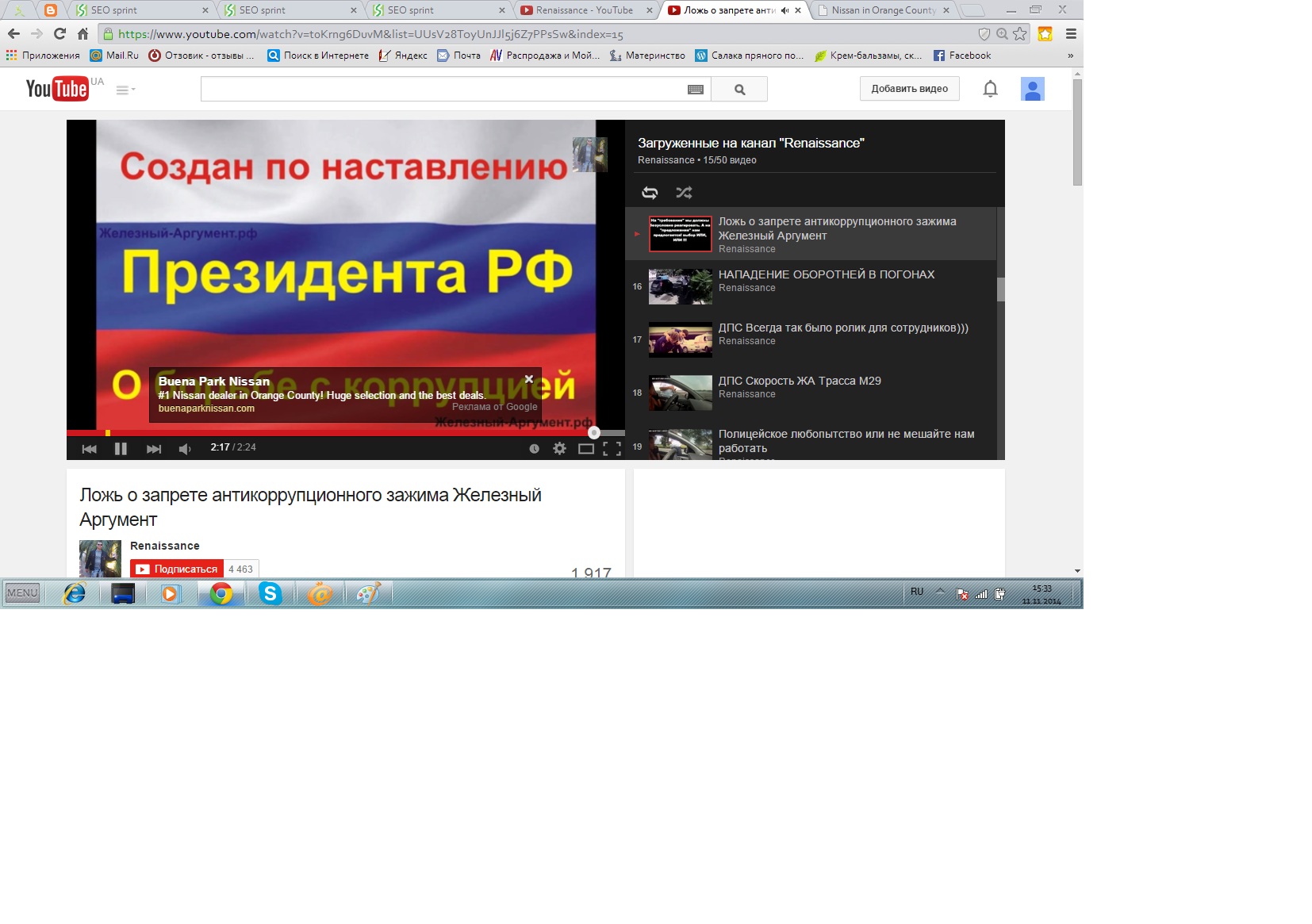Click the YouTube logo
This screenshot has width=1312, height=924.
click(56, 88)
